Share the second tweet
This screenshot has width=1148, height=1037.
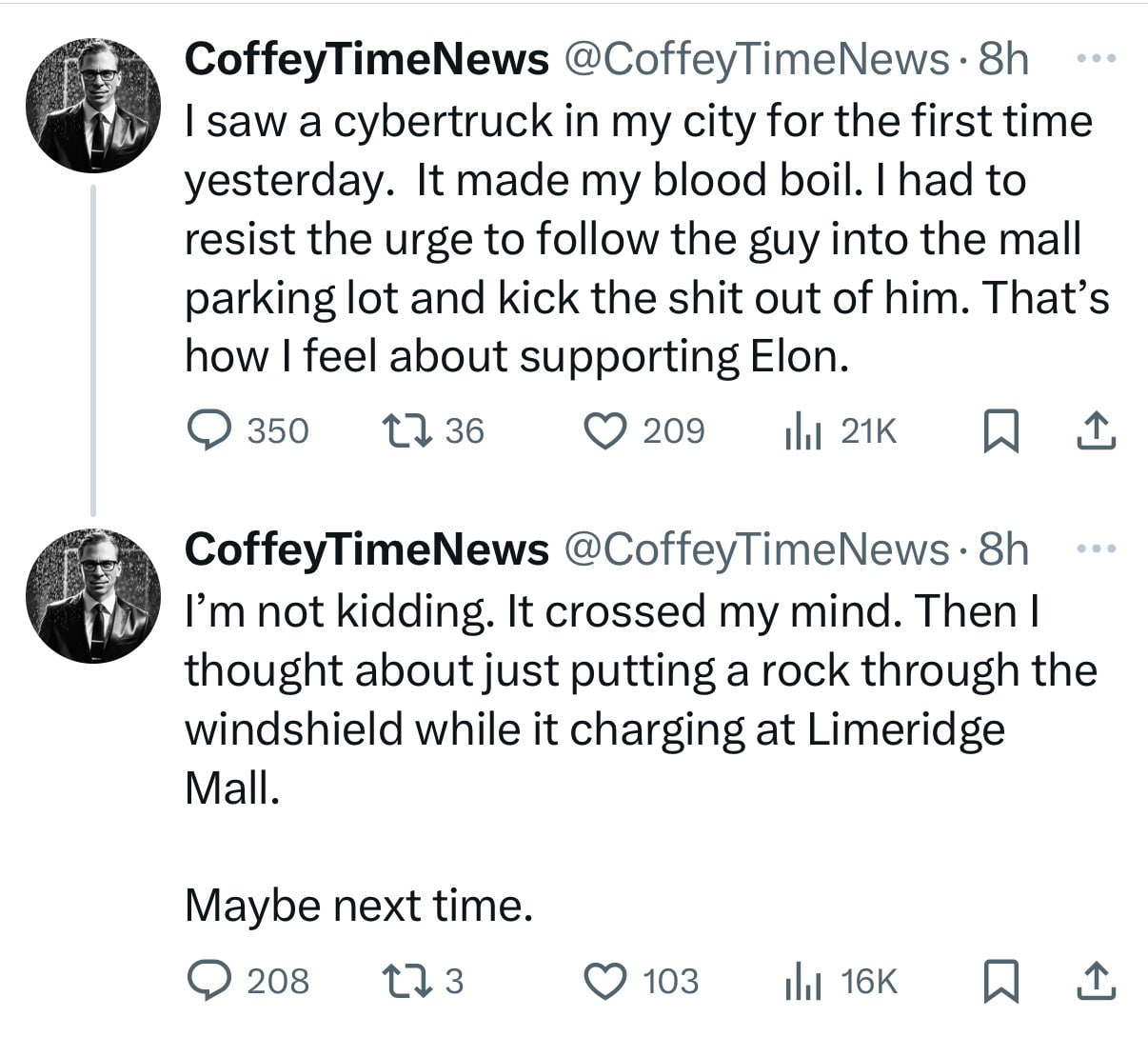pos(1096,982)
